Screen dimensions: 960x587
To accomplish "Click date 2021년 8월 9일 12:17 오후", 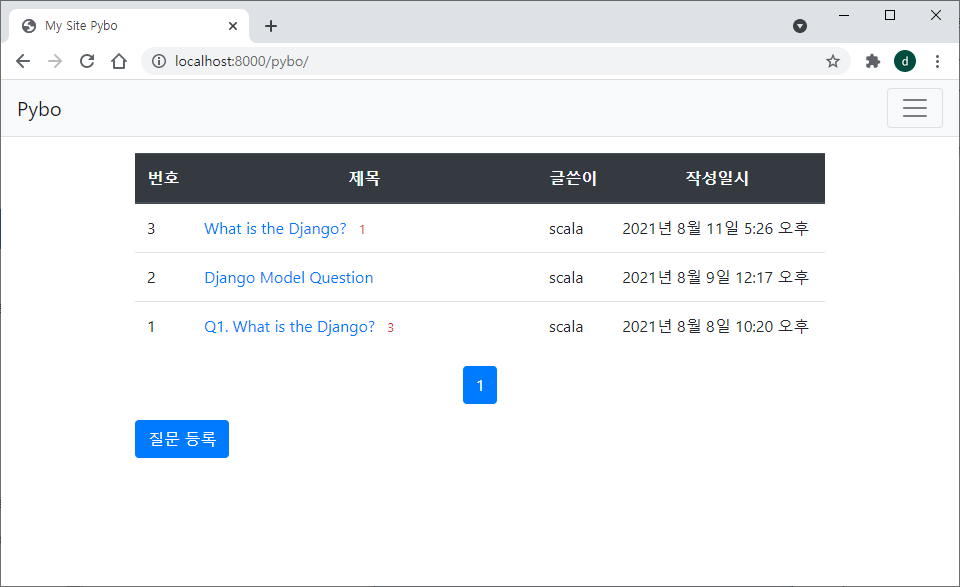I will tap(716, 277).
